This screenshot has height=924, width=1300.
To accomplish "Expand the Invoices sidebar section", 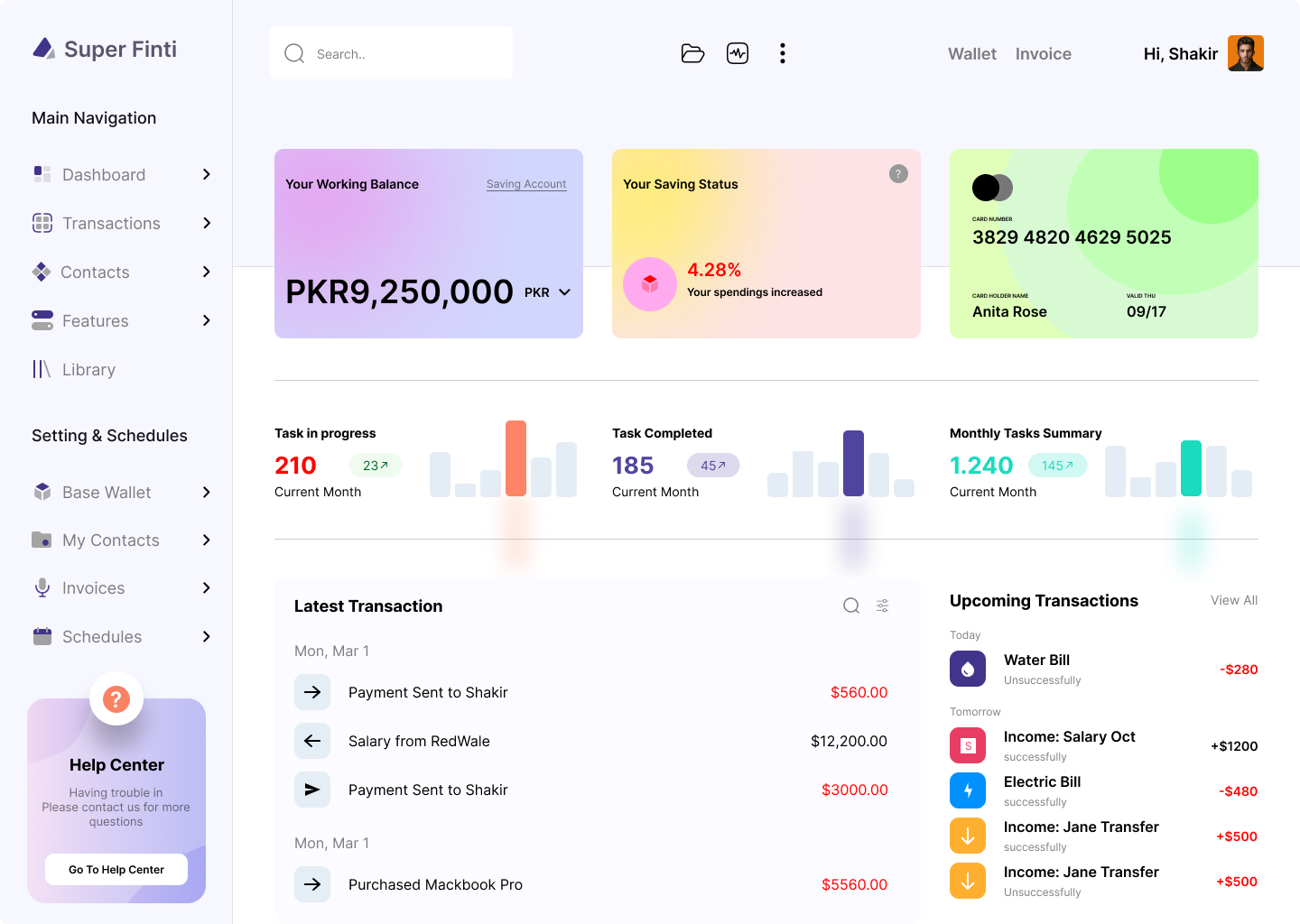I will pyautogui.click(x=207, y=588).
